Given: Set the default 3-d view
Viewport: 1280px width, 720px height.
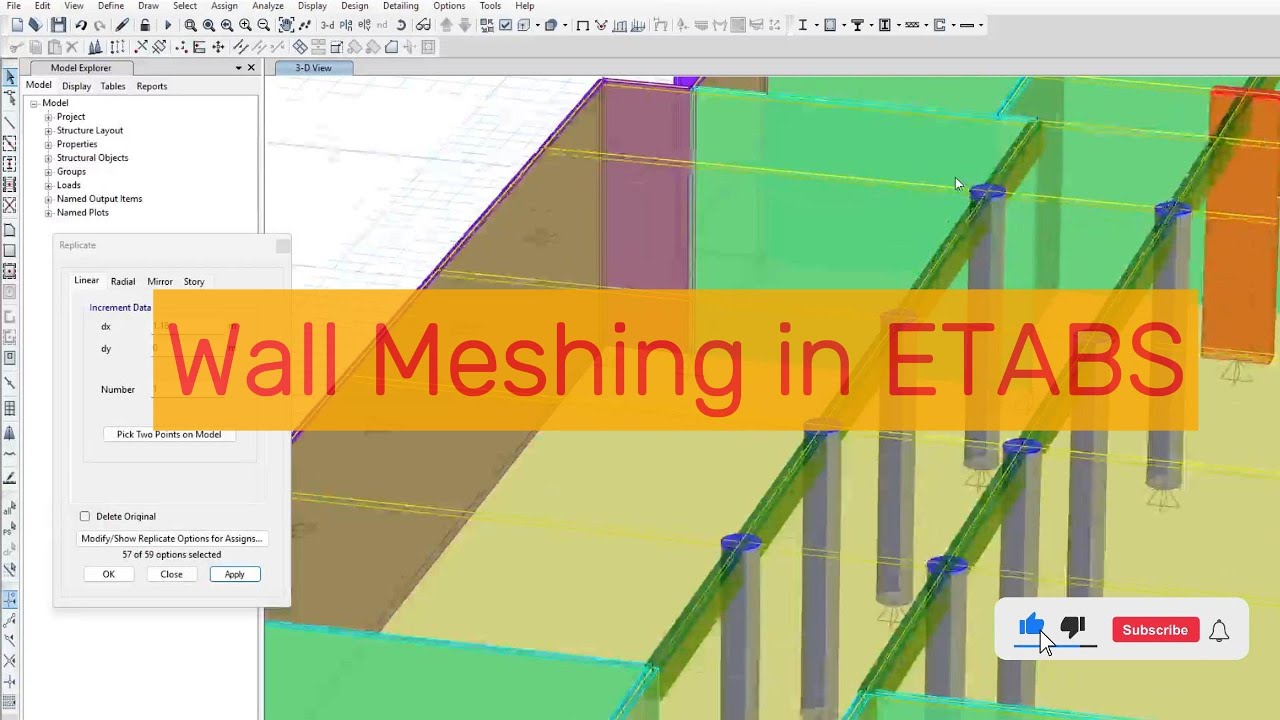Looking at the screenshot, I should point(327,25).
